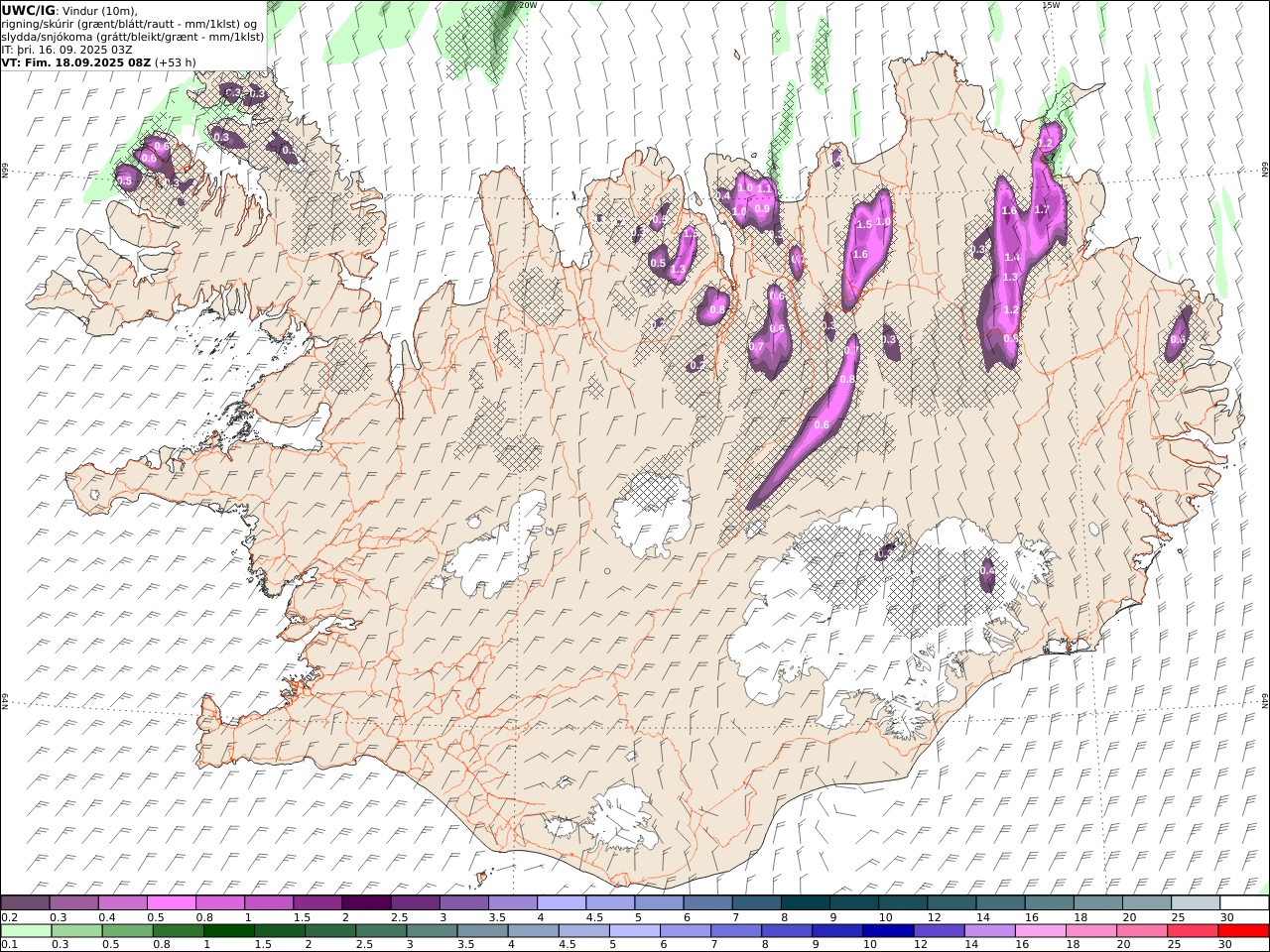1270x952 pixels.
Task: Click the green swatch labeled 2 in rain legend
Action: pyautogui.click(x=330, y=931)
